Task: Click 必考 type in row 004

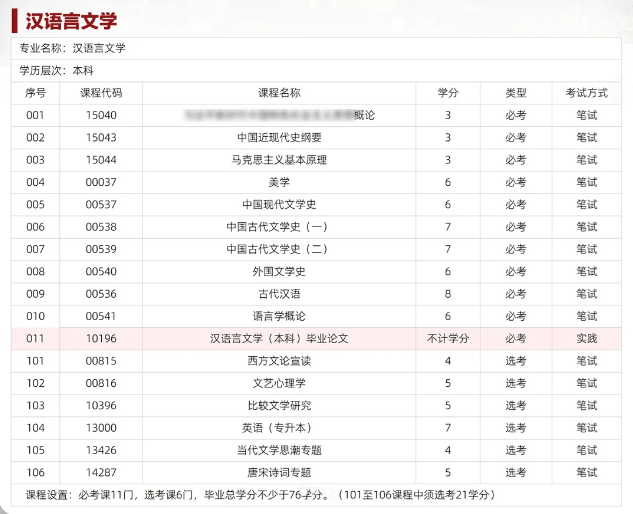Action: tap(516, 182)
